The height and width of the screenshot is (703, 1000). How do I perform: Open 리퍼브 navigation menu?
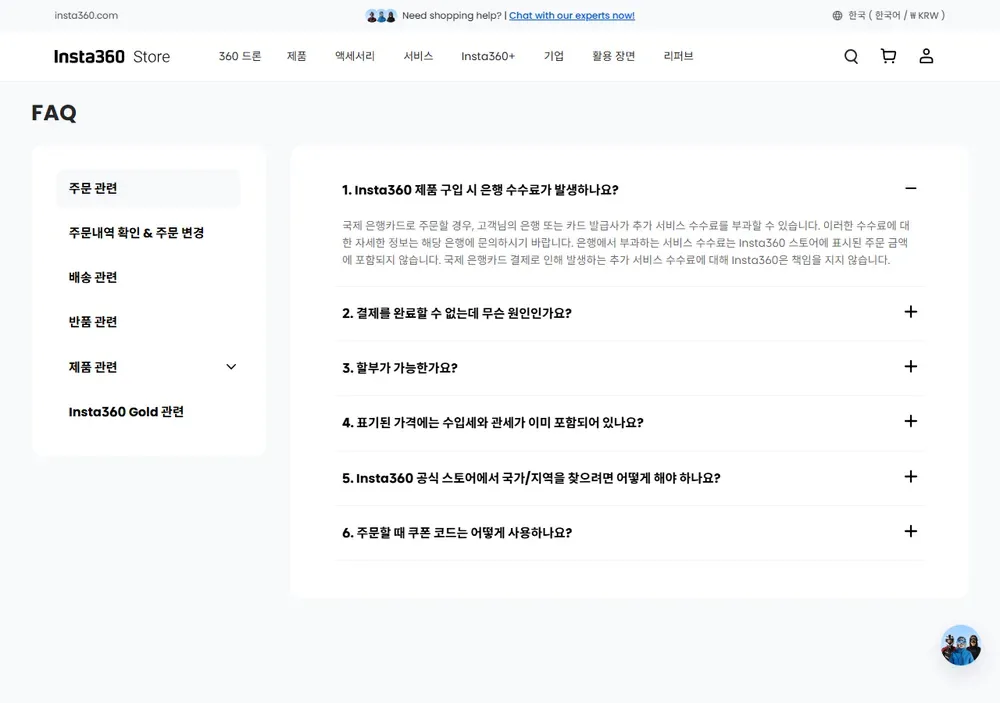[x=678, y=56]
